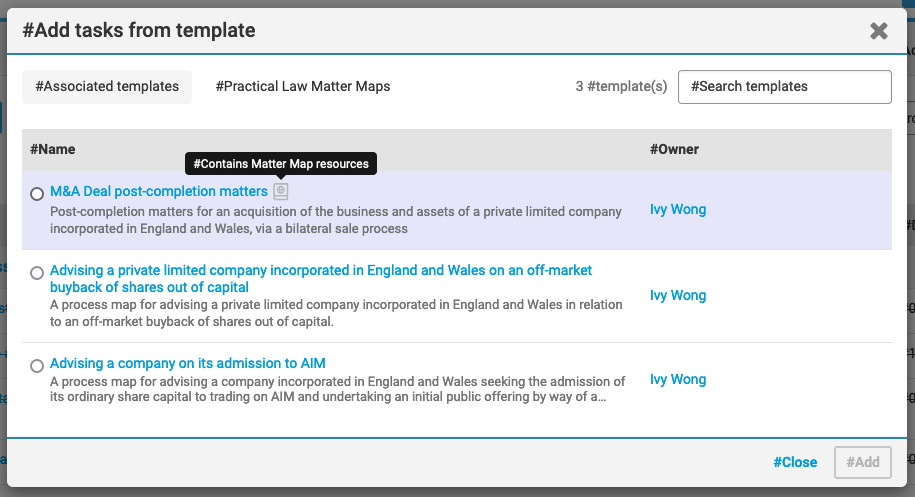Choose the off-market buyback of shares template radio
The image size is (915, 497).
[x=37, y=272]
